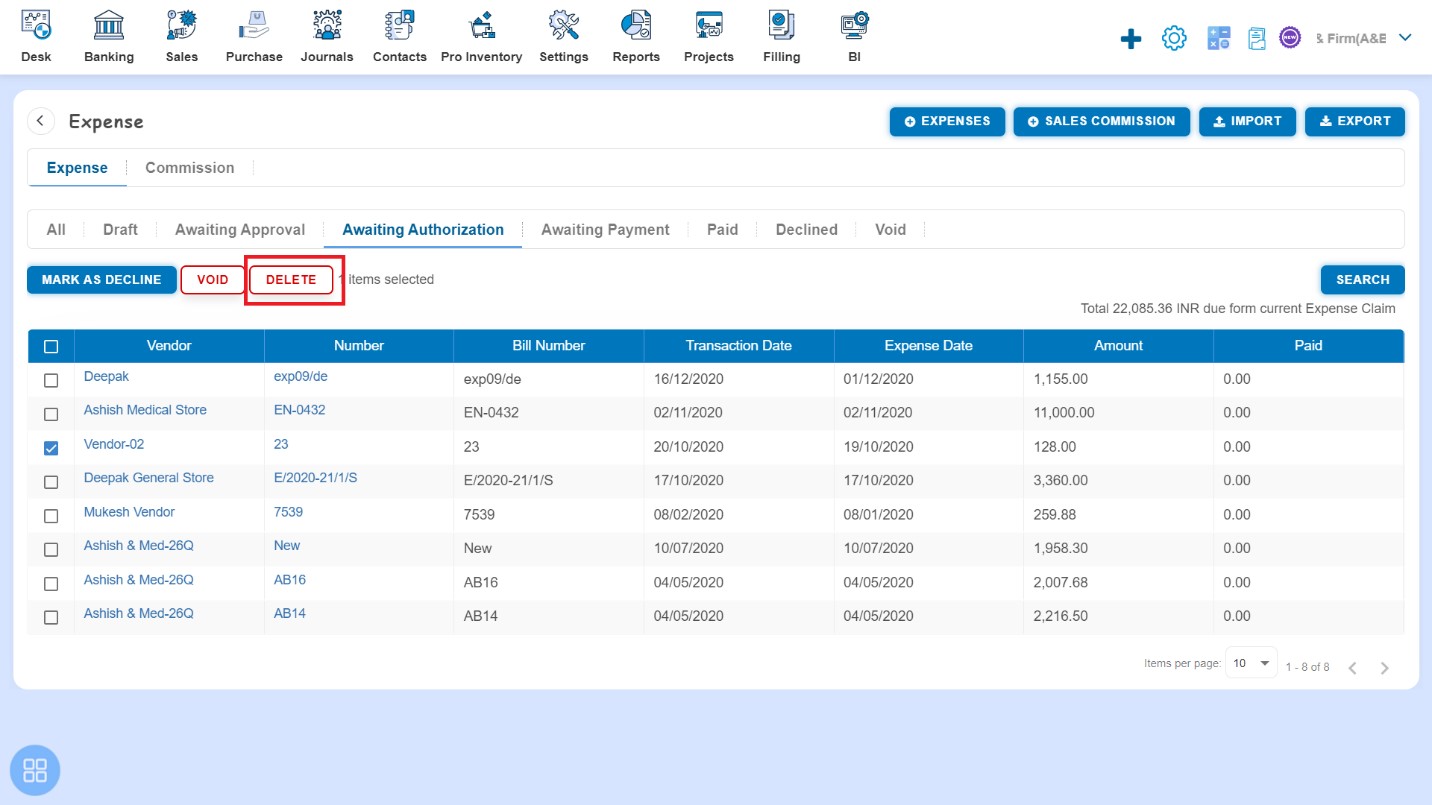Check the checkbox for AB16 row
This screenshot has height=805, width=1432.
click(51, 584)
